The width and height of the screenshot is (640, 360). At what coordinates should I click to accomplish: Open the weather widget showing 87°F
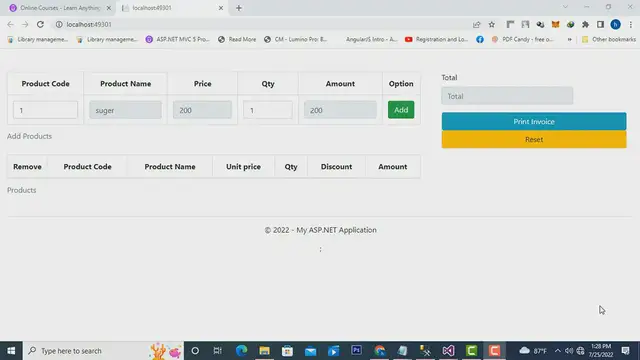(533, 351)
